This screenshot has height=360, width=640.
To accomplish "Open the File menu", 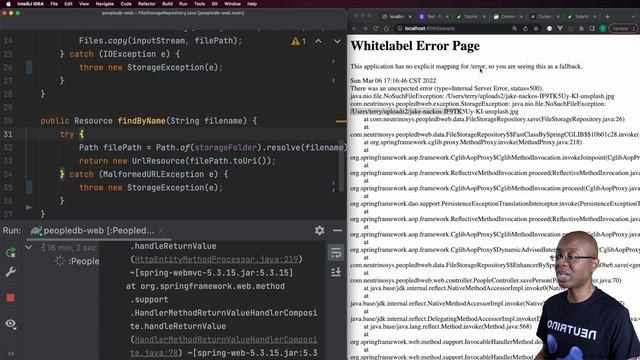I will [x=54, y=4].
